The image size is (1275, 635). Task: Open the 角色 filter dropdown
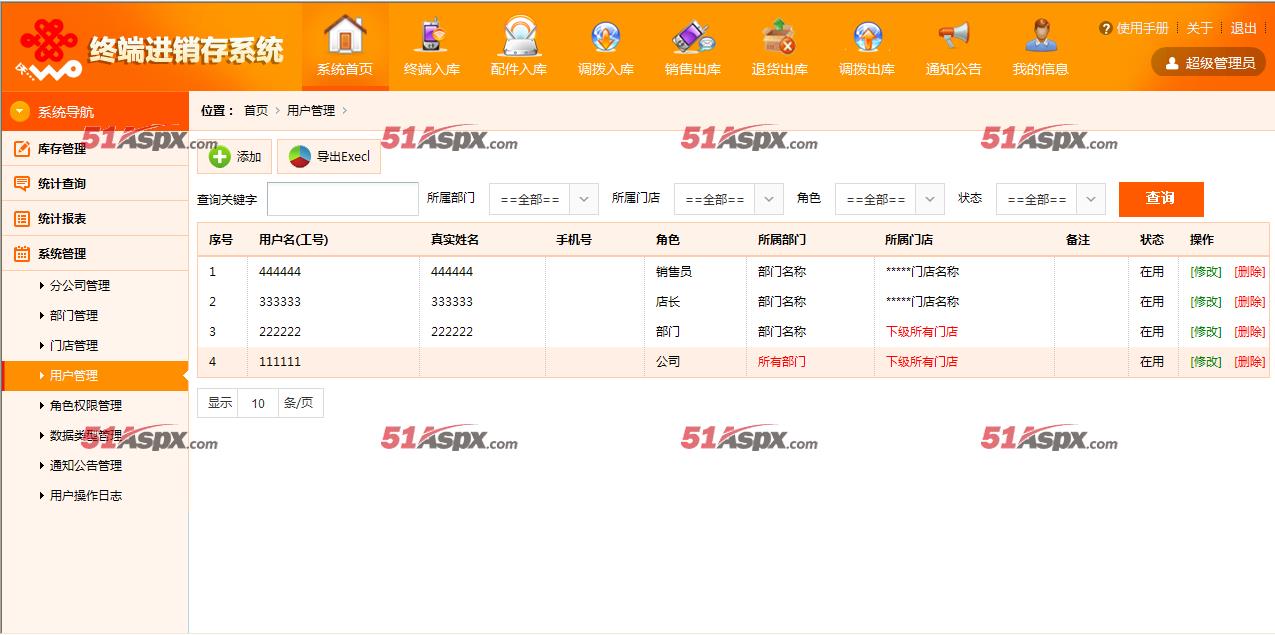tap(889, 199)
